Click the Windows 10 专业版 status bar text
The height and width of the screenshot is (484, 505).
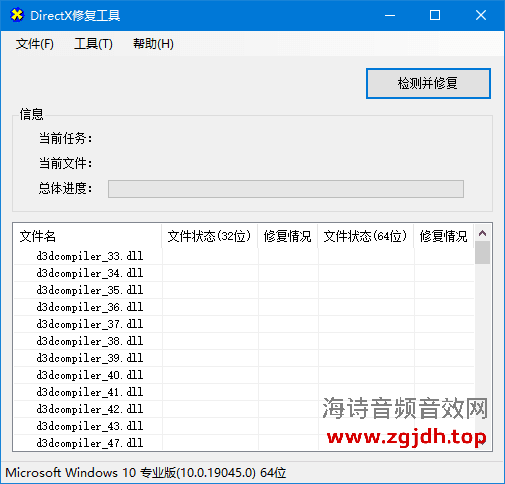tap(146, 473)
